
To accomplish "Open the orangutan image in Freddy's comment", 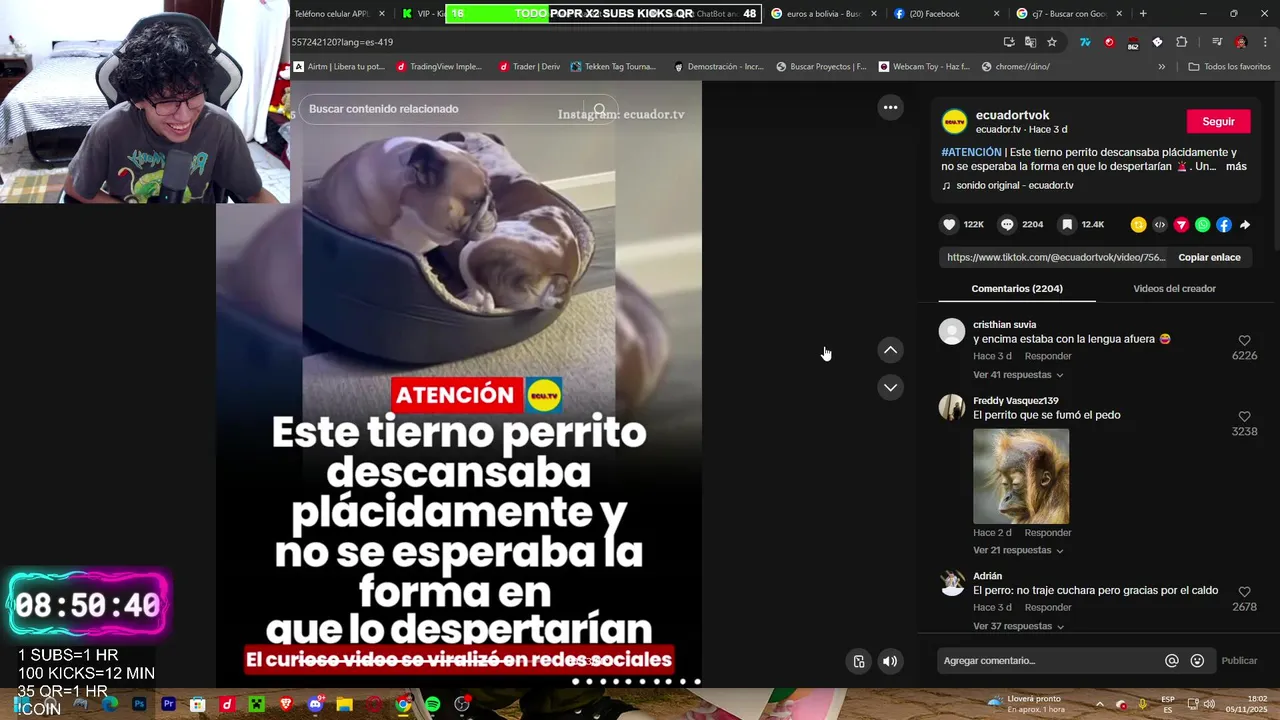I will pyautogui.click(x=1021, y=476).
